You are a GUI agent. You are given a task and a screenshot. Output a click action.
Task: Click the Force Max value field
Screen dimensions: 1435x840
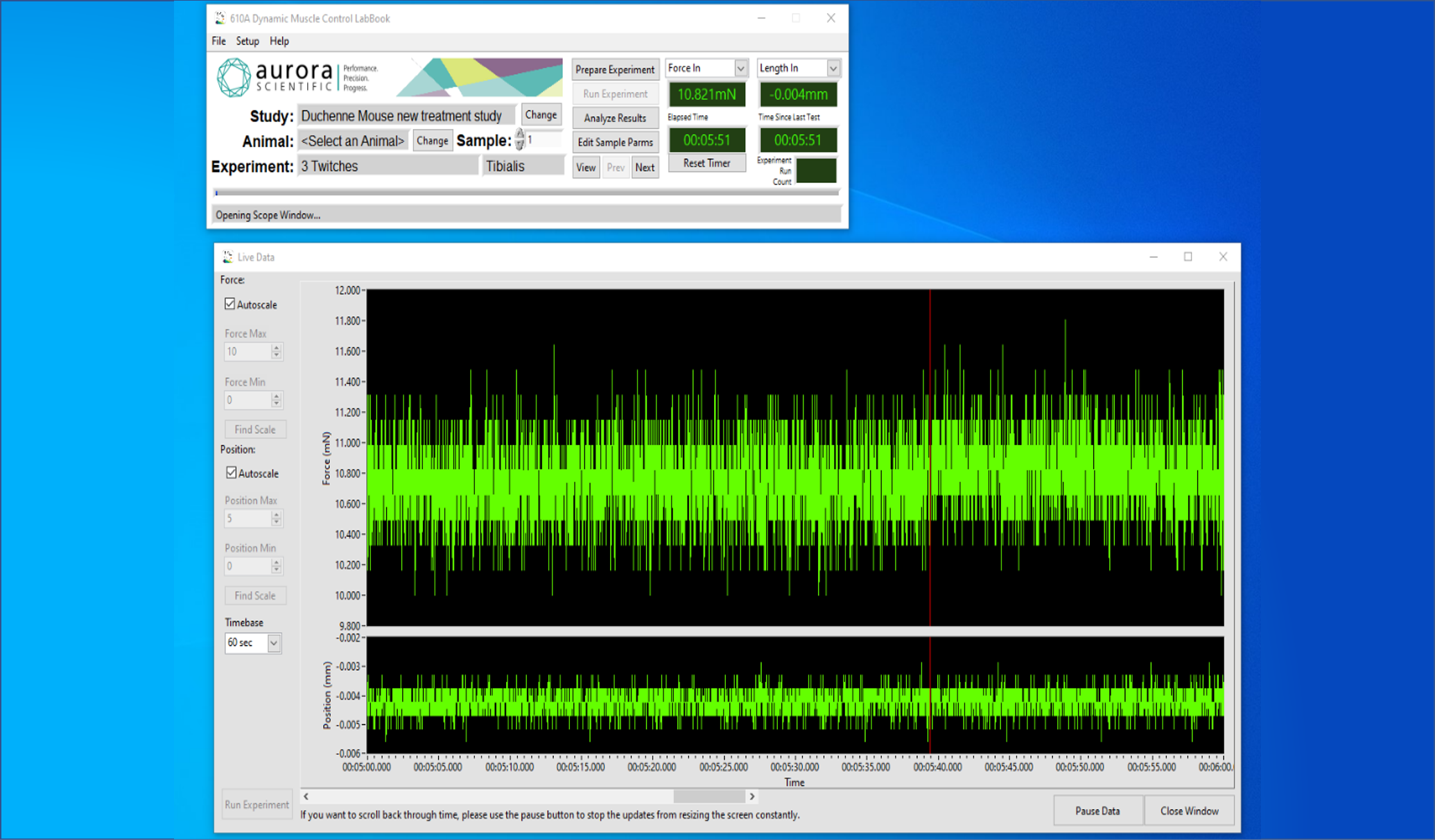(x=247, y=352)
